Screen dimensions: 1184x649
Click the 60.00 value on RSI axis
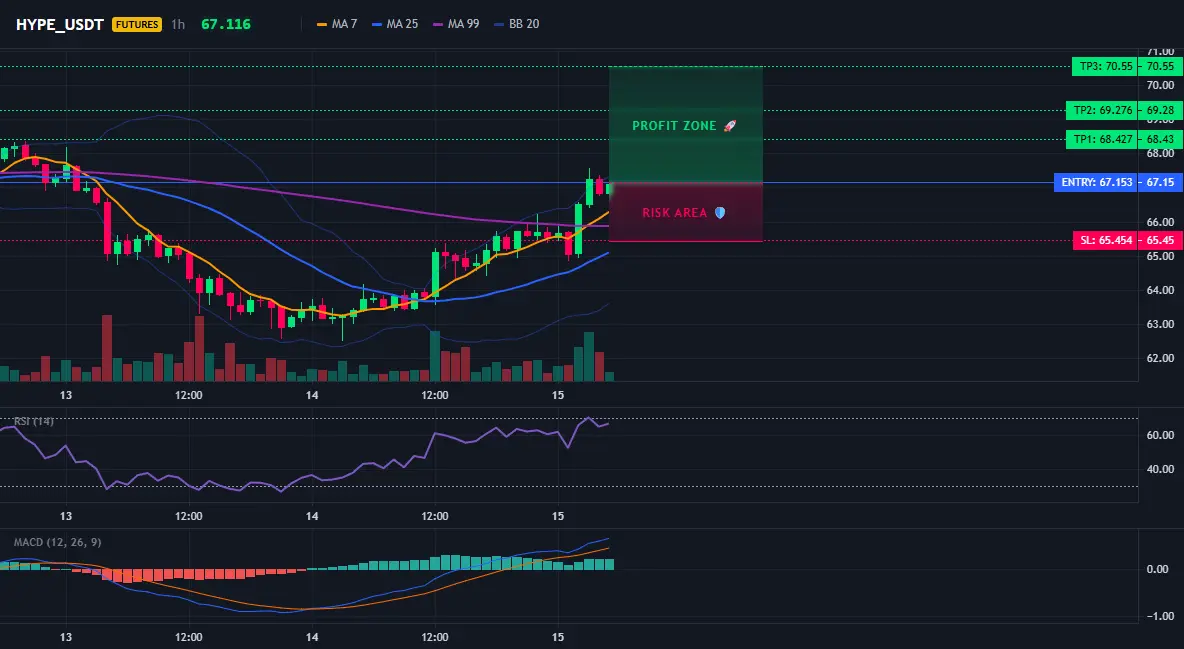pyautogui.click(x=1160, y=435)
